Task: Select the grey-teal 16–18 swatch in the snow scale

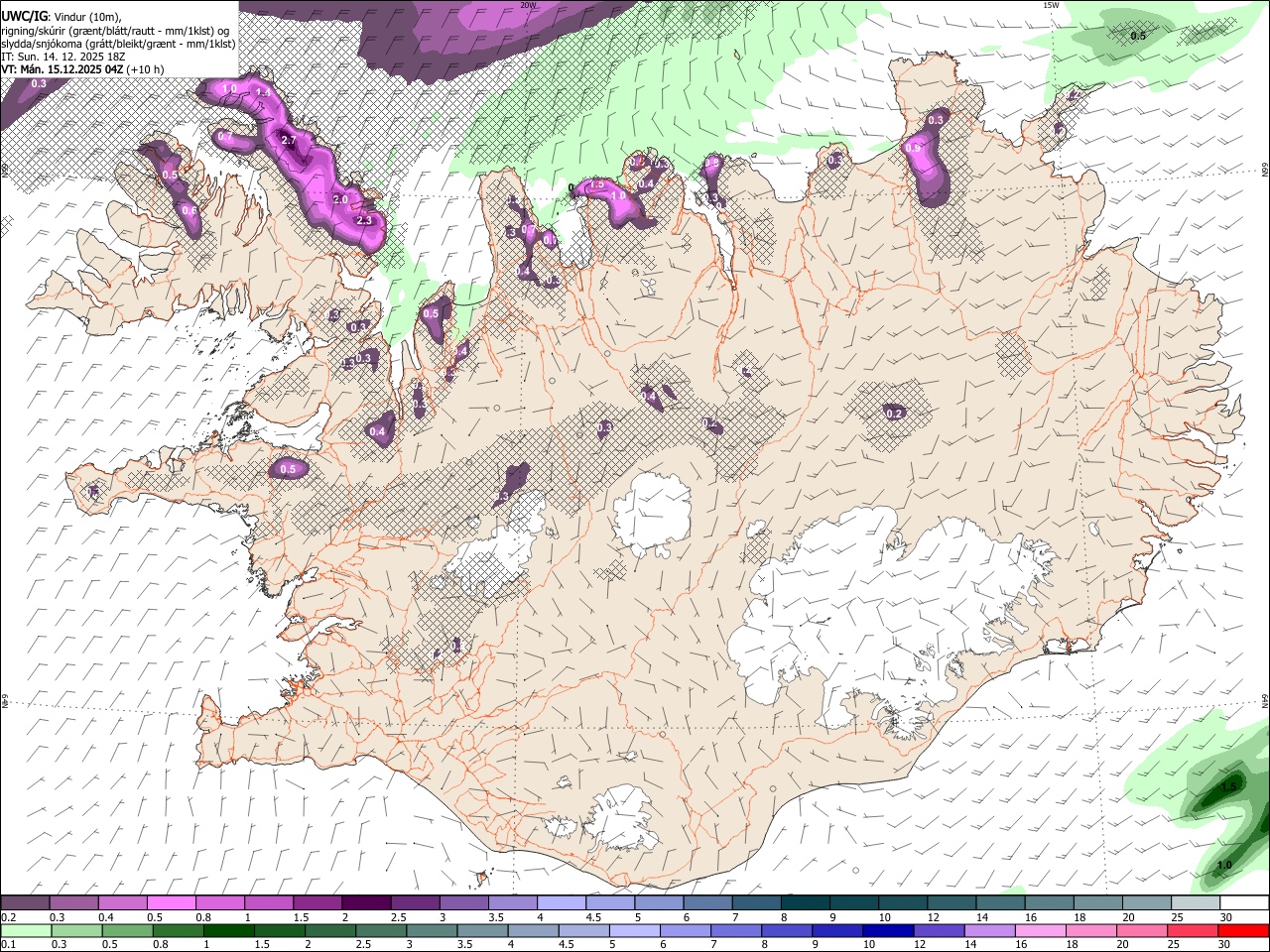Action: (1049, 902)
